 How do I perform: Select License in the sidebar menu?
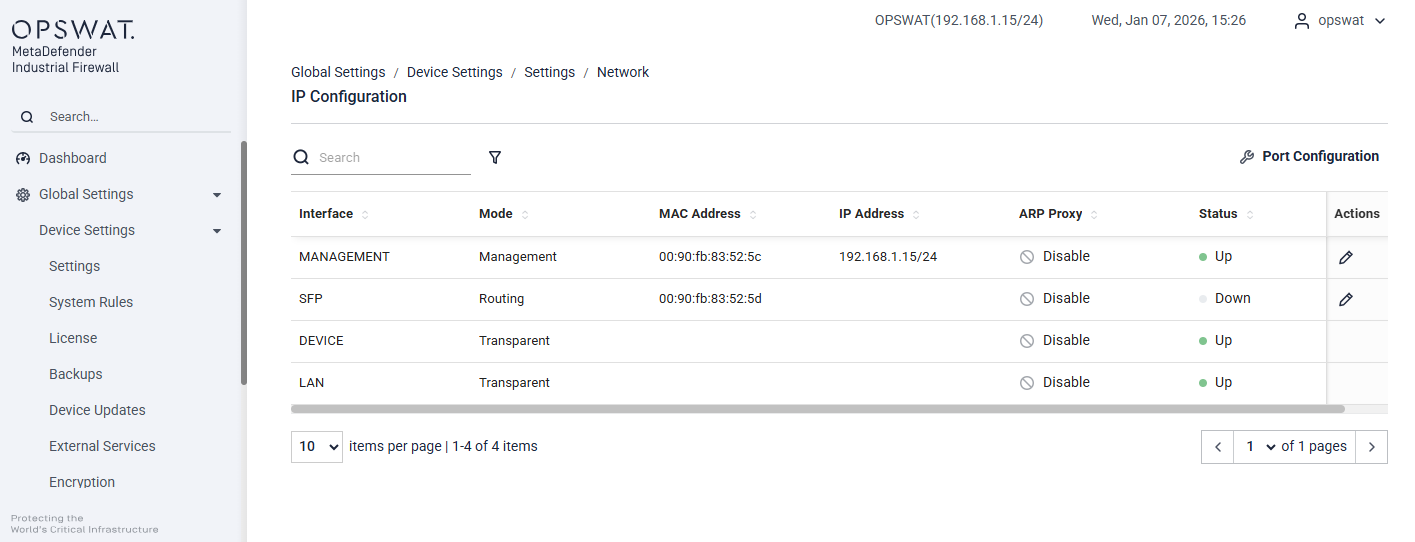click(73, 338)
